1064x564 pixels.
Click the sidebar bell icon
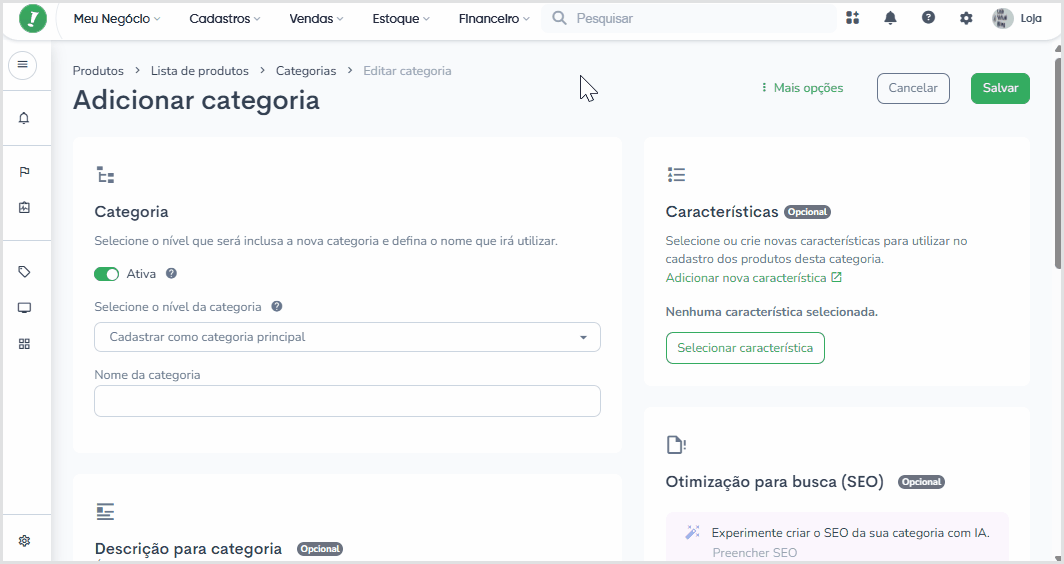24,118
